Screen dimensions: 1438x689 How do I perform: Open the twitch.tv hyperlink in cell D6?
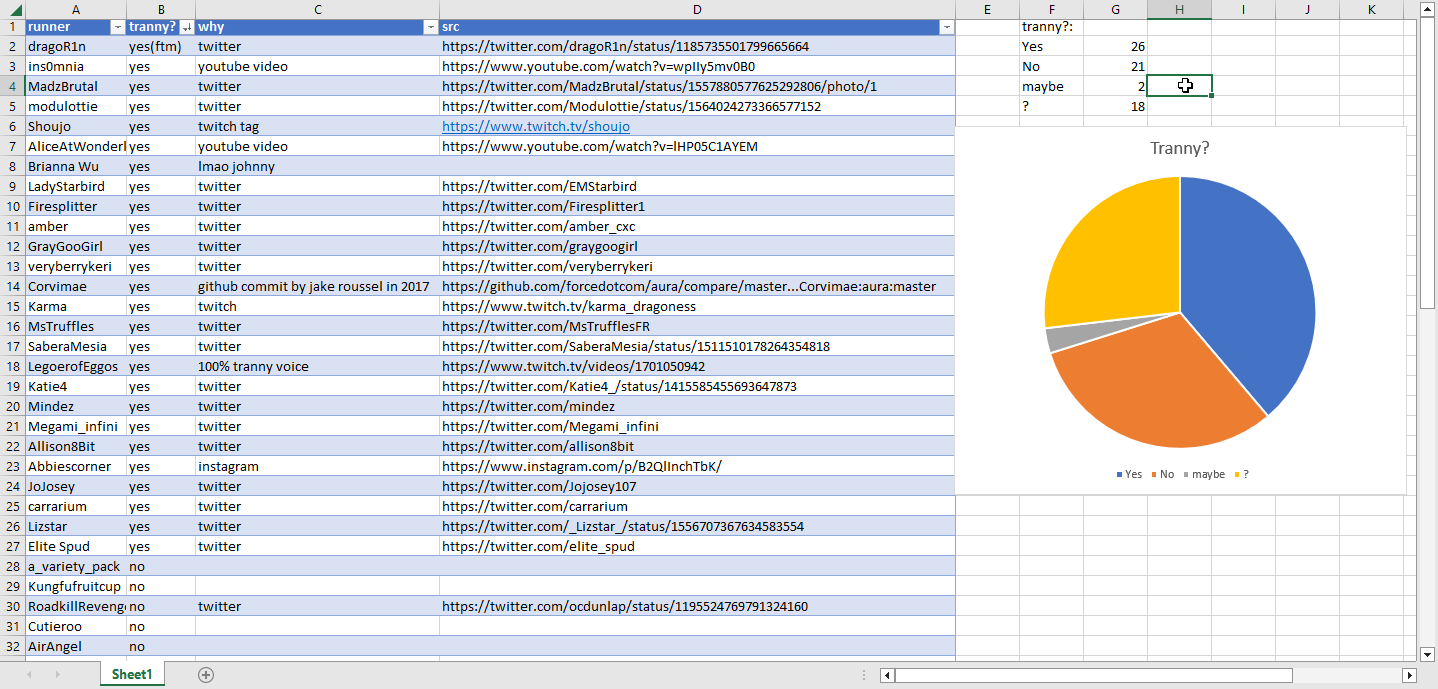536,126
